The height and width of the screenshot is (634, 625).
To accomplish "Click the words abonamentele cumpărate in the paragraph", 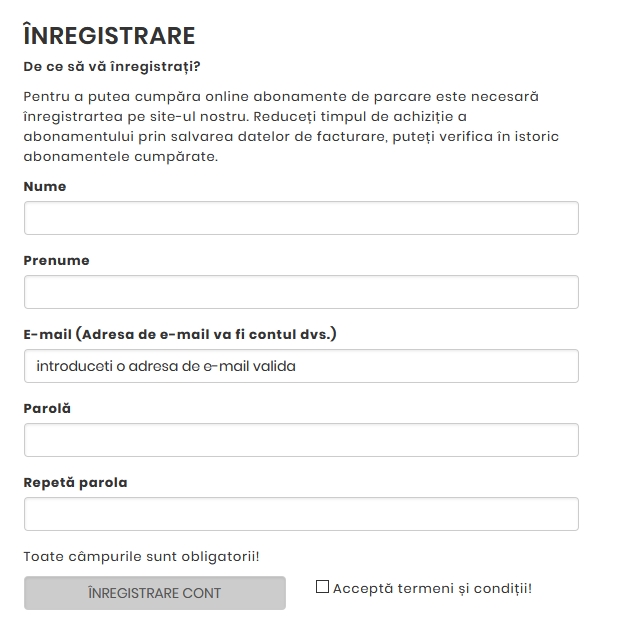I will pos(121,156).
